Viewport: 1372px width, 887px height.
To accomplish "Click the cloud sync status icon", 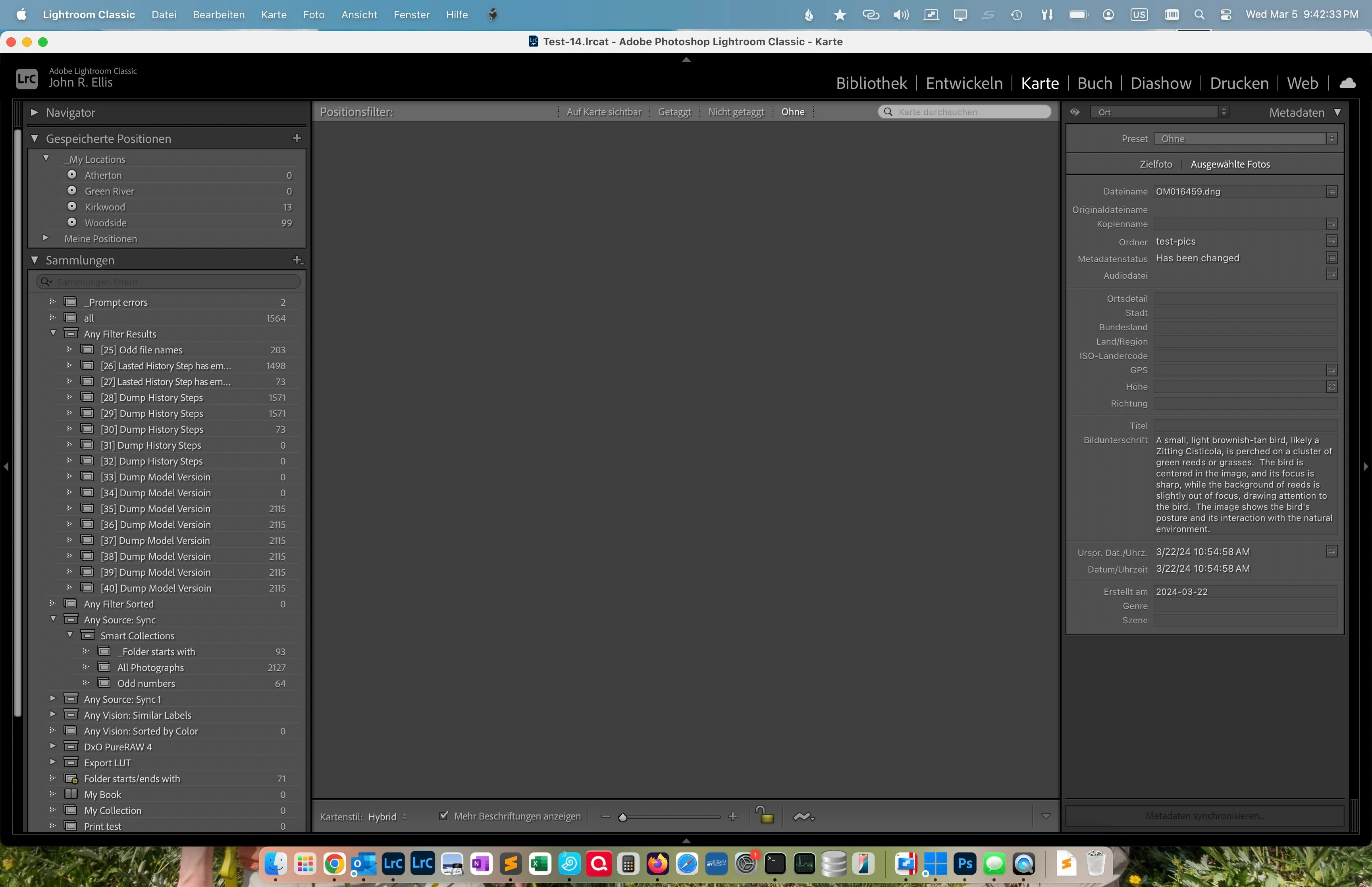I will [1347, 83].
